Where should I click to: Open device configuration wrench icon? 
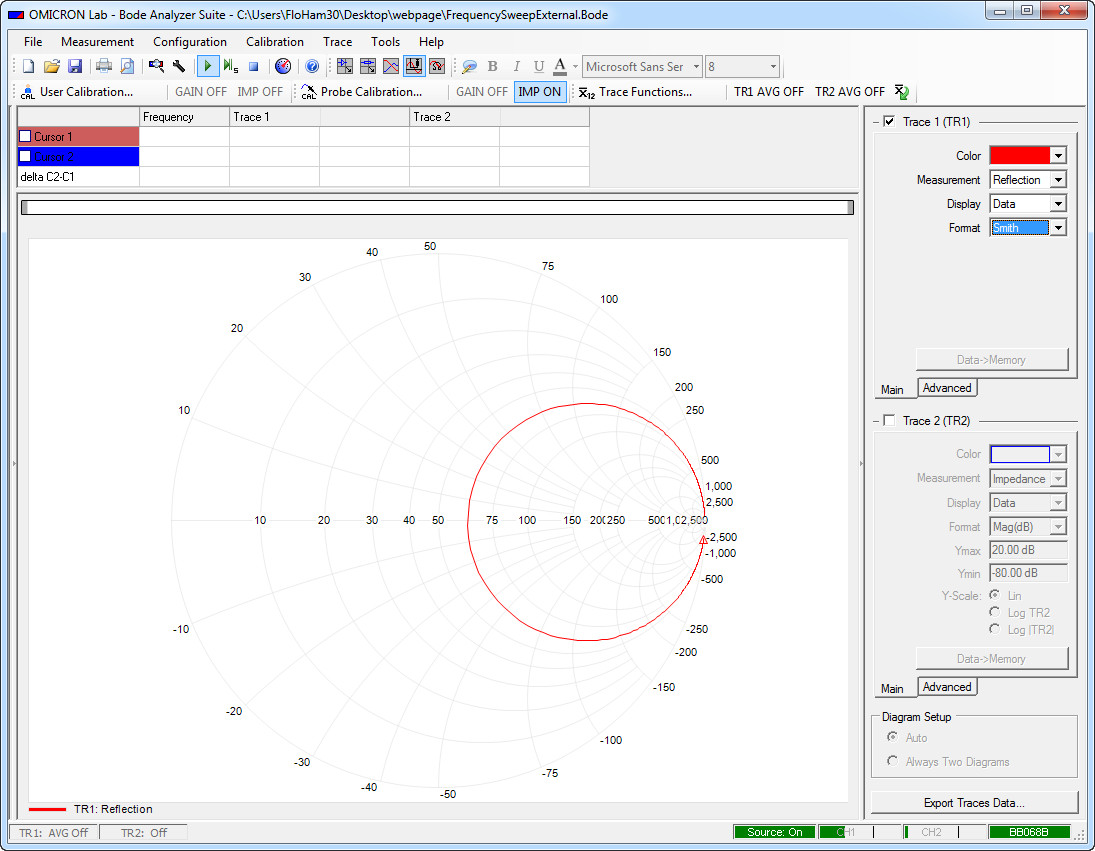point(179,66)
